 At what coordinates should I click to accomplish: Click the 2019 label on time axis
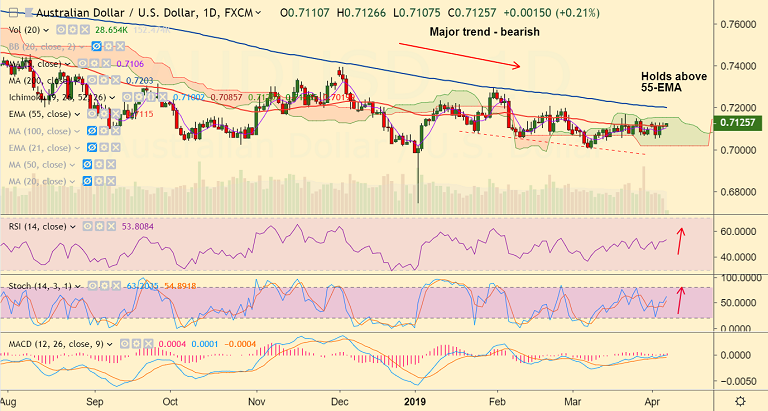click(415, 402)
